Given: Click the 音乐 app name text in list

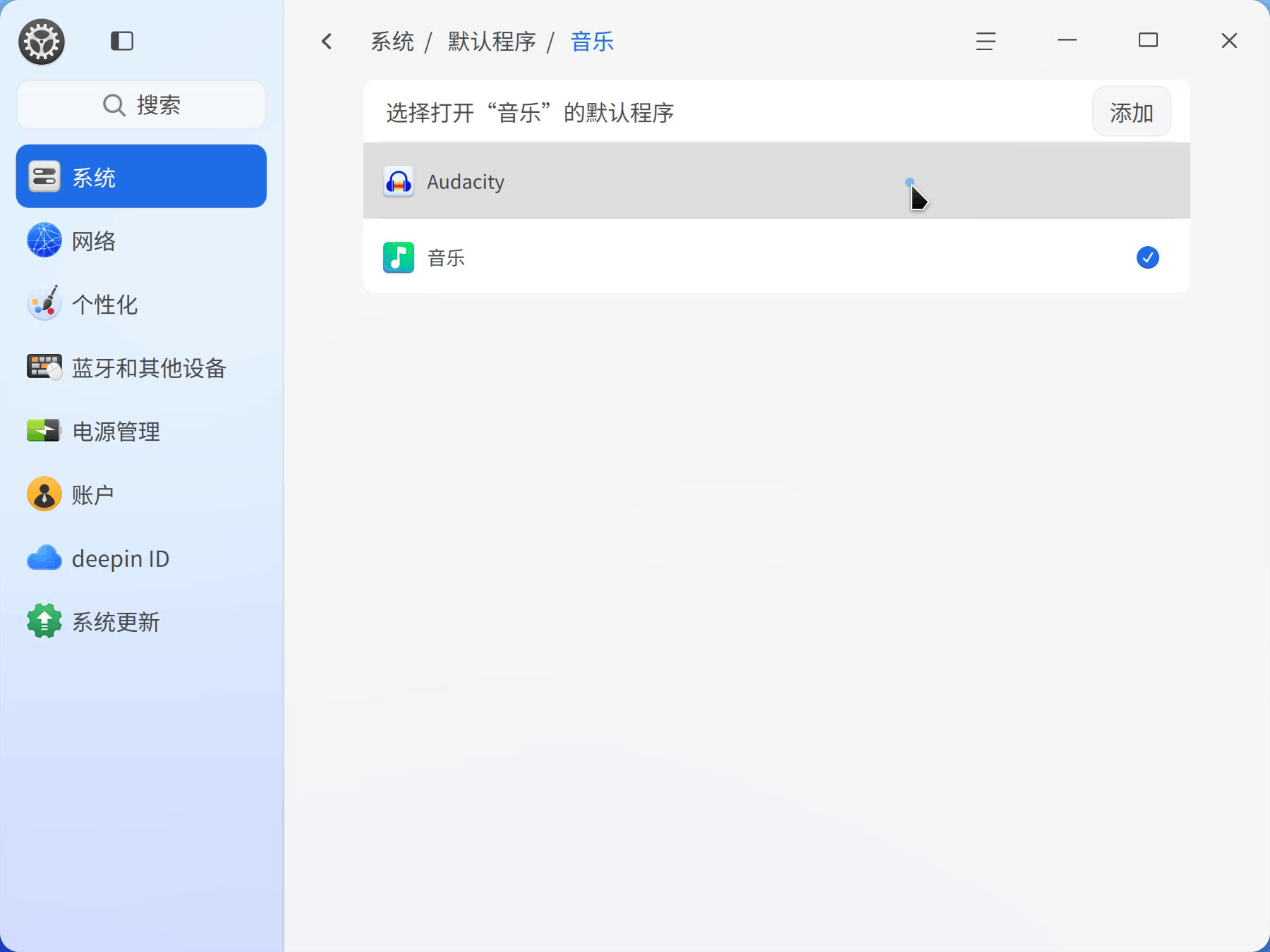Looking at the screenshot, I should (446, 257).
